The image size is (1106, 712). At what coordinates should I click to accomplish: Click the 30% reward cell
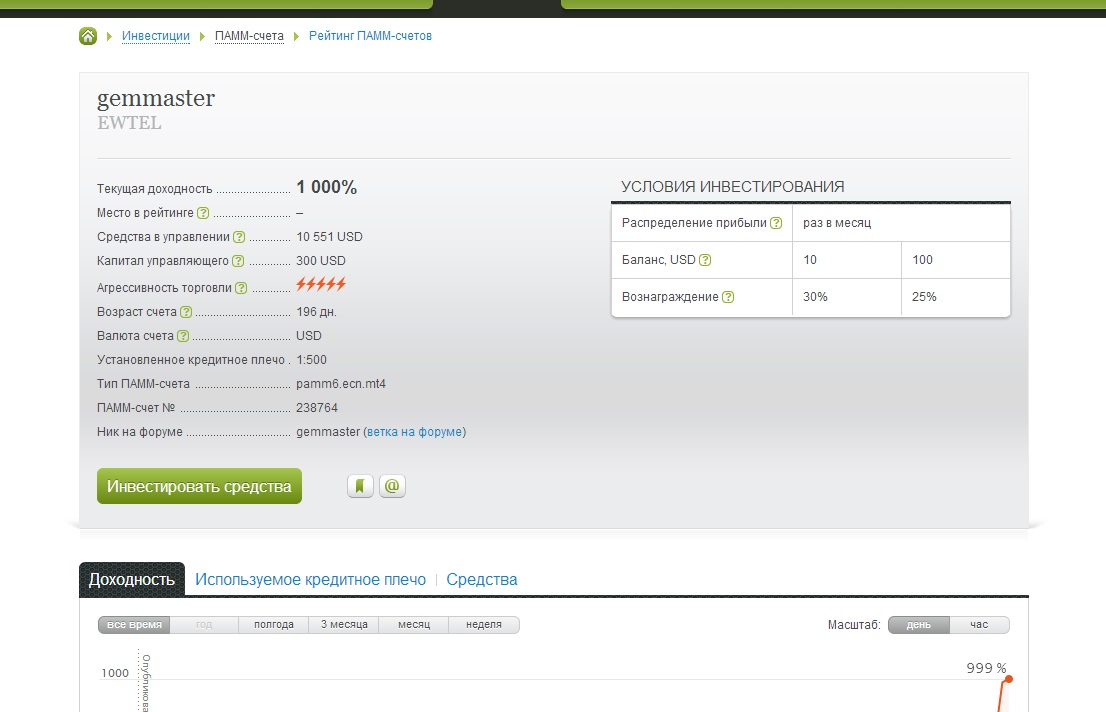click(x=846, y=297)
